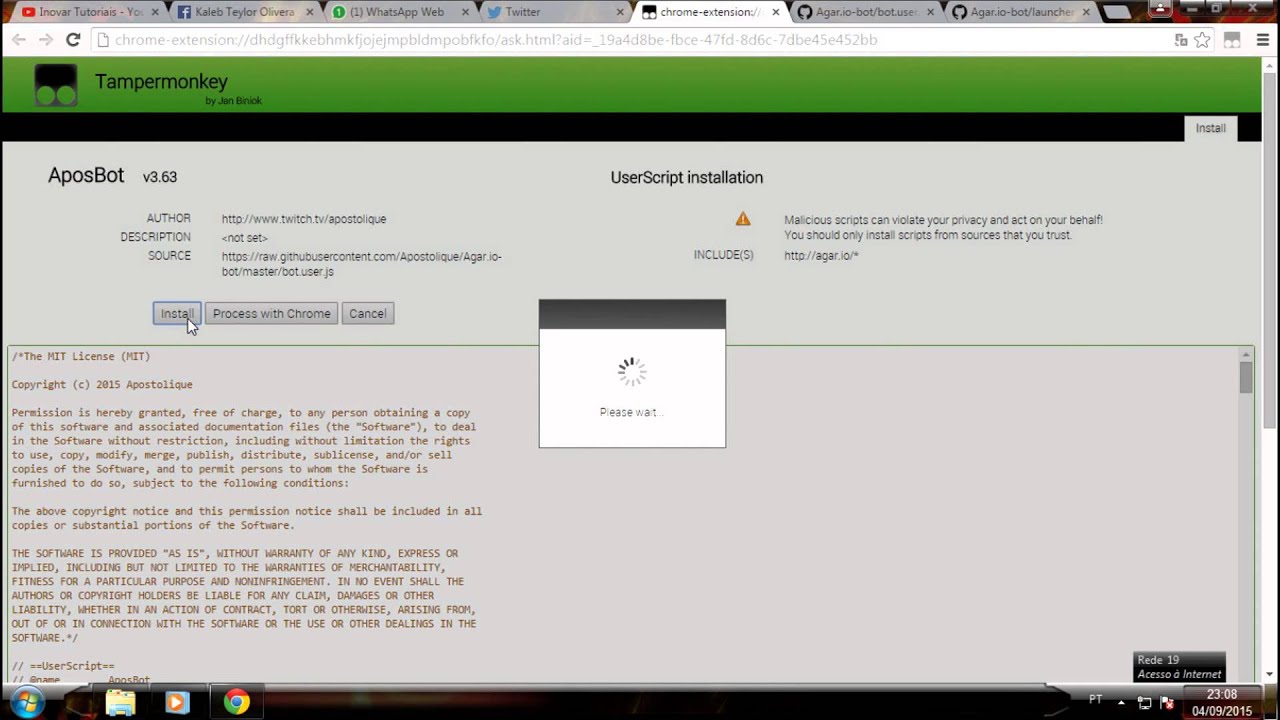Open the Install tab in Tampermonkey header
The height and width of the screenshot is (720, 1280).
[1210, 128]
